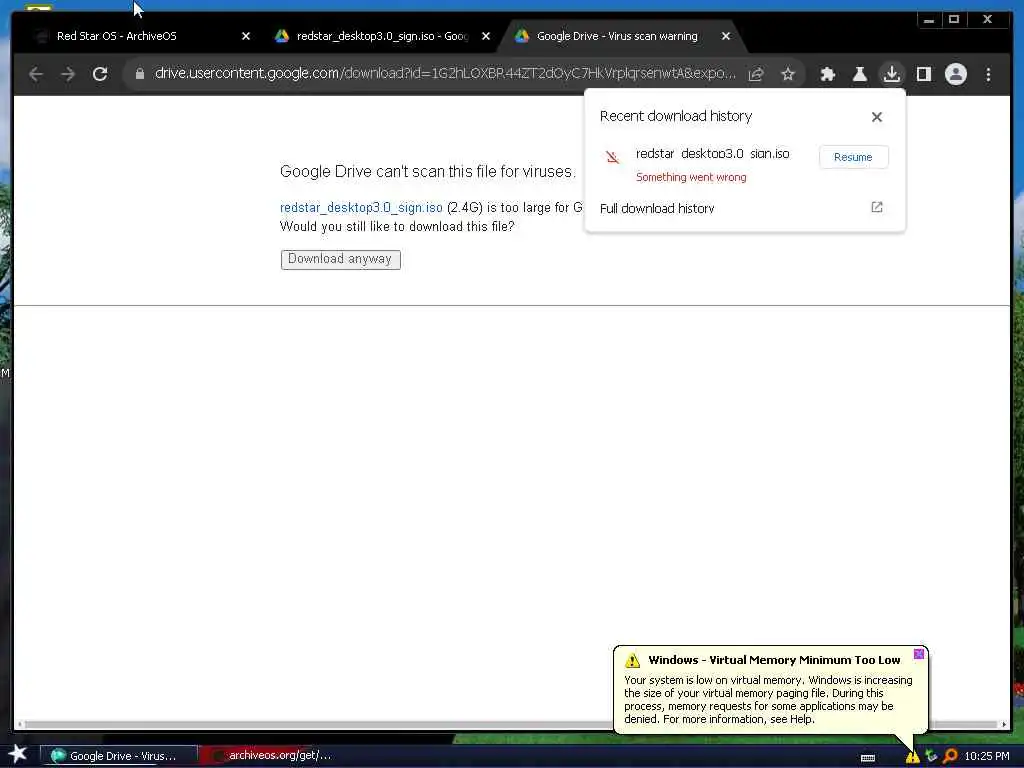Select the Google Drive - Virus scan warning tab
This screenshot has width=1024, height=768.
click(x=617, y=37)
